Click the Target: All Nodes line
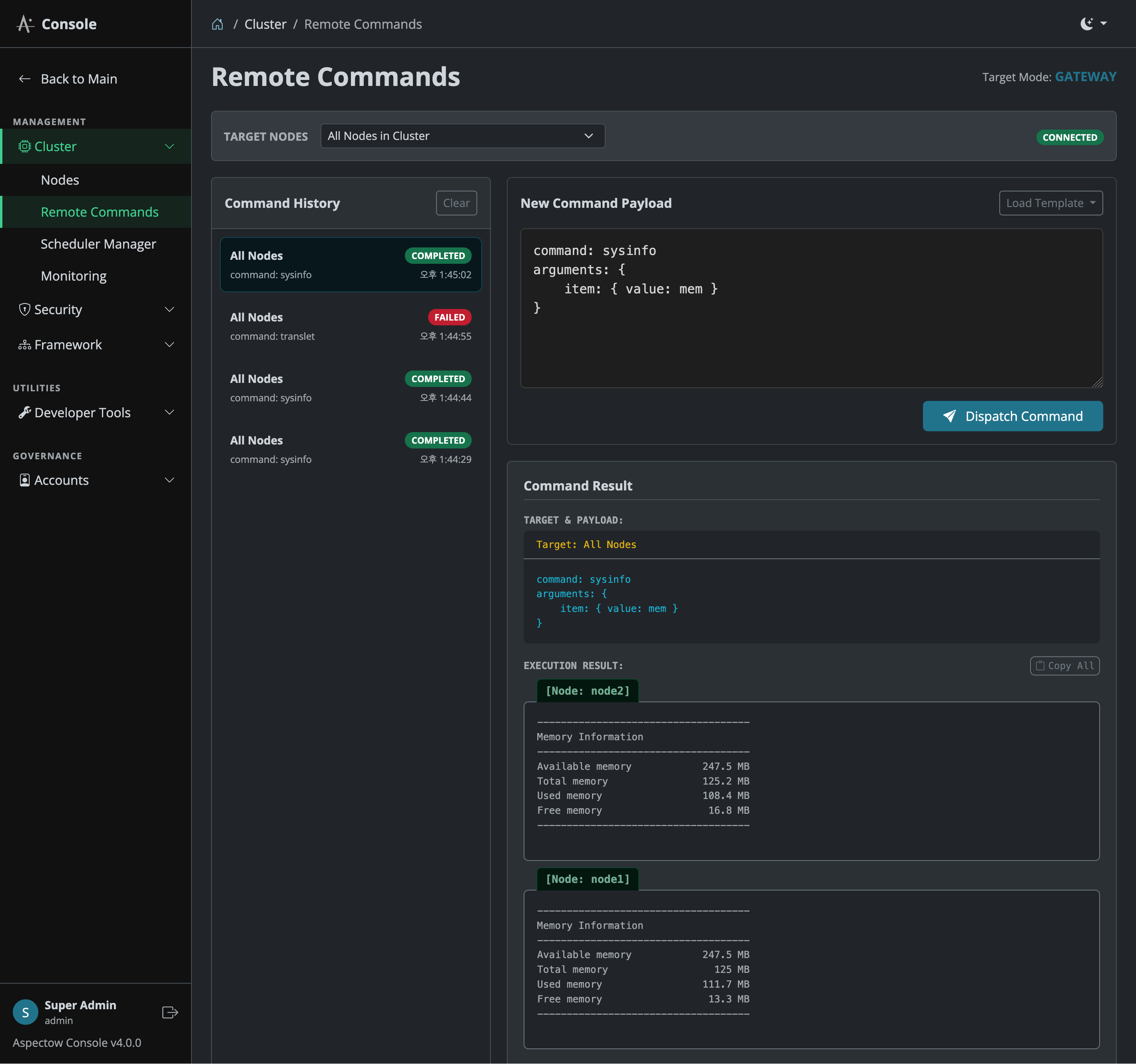 pos(586,544)
